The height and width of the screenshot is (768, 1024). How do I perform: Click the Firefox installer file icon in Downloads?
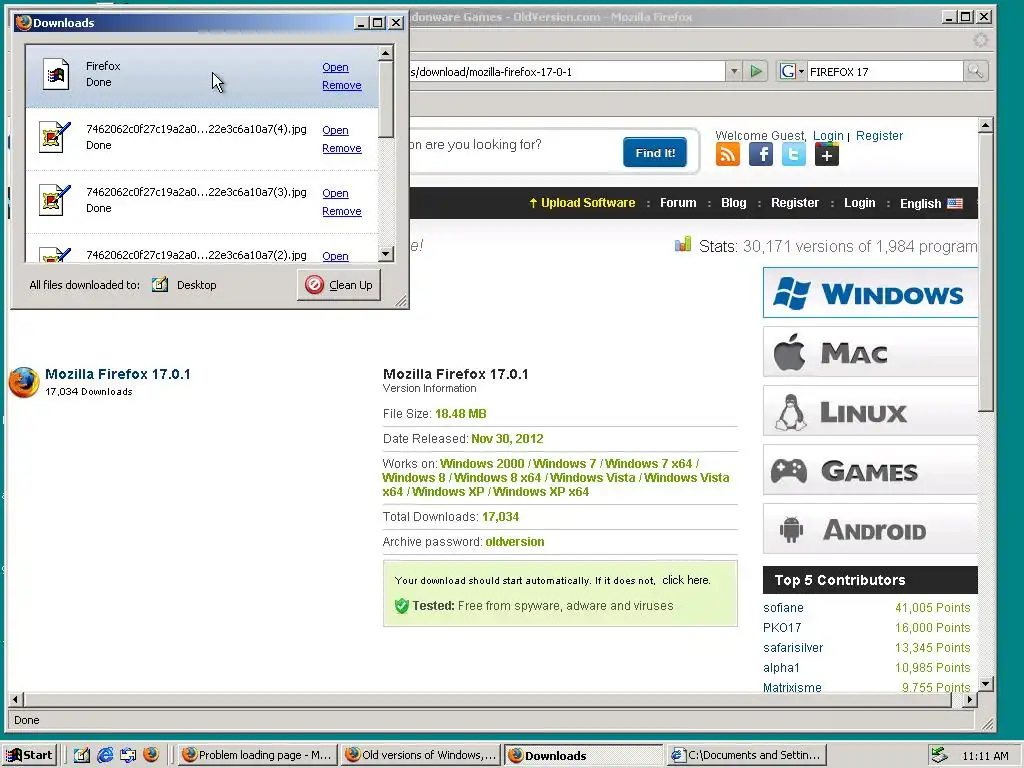pos(56,74)
